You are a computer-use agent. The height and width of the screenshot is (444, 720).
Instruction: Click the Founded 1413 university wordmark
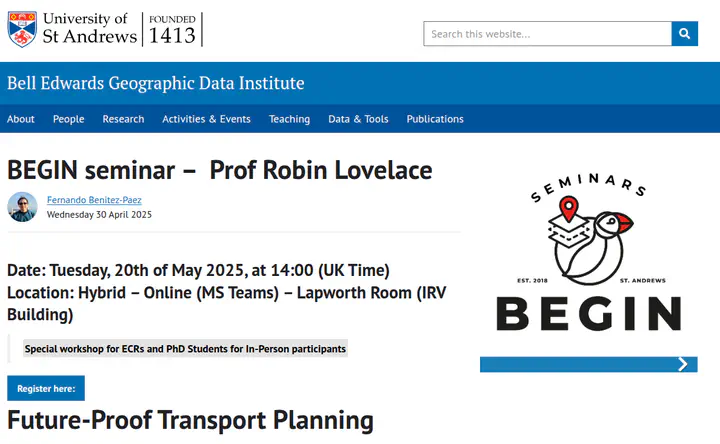(172, 29)
